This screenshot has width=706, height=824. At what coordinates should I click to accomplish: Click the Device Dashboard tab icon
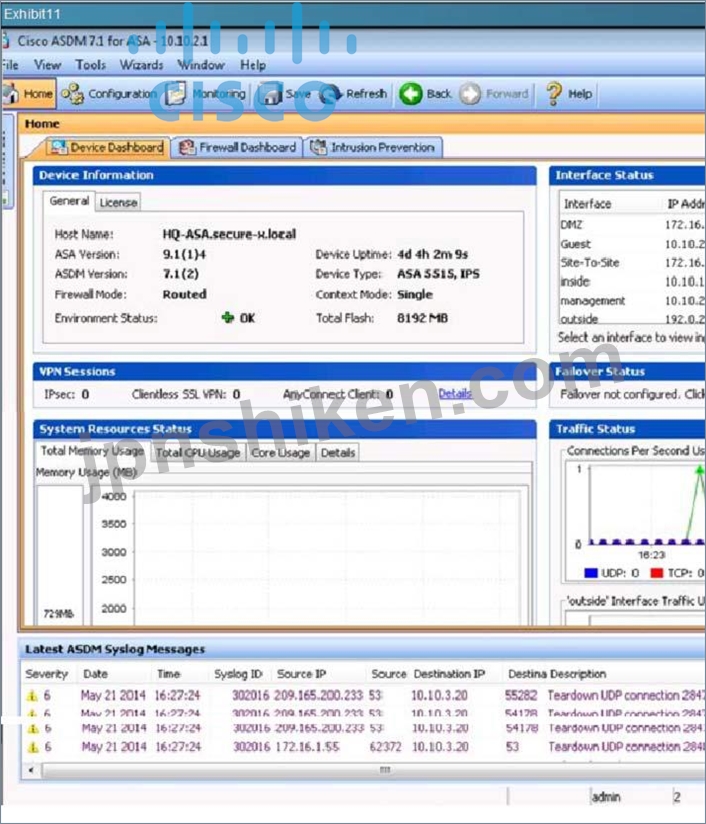(58, 147)
